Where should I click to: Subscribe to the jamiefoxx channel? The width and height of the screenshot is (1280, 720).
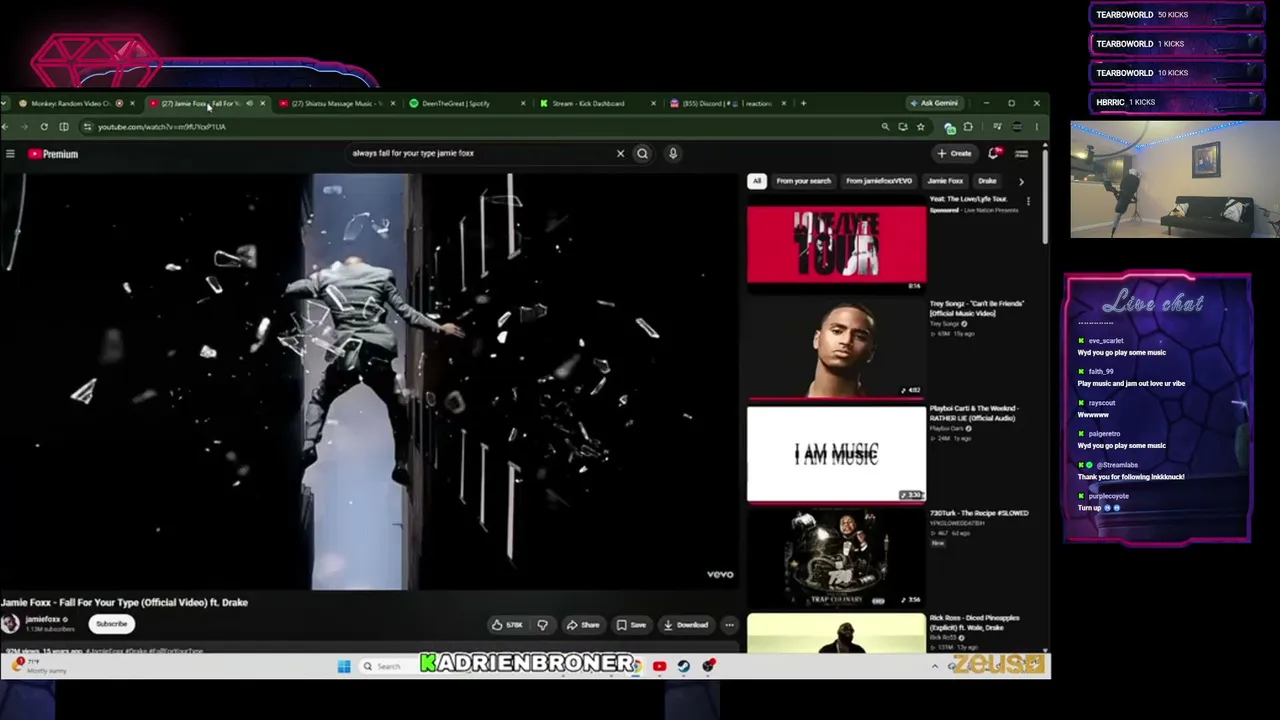pos(111,624)
